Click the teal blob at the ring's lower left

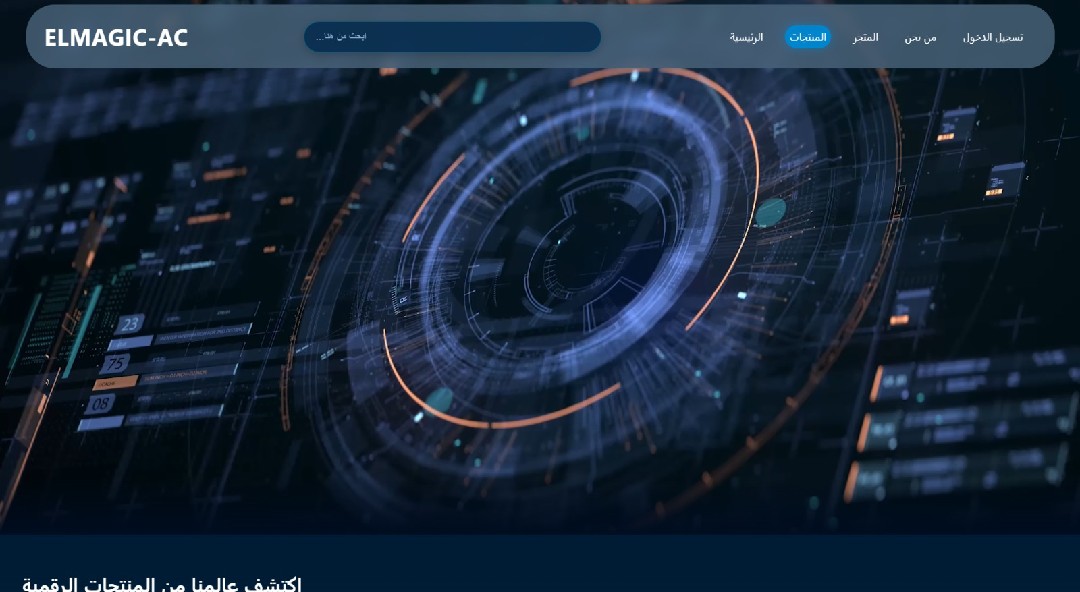(438, 400)
